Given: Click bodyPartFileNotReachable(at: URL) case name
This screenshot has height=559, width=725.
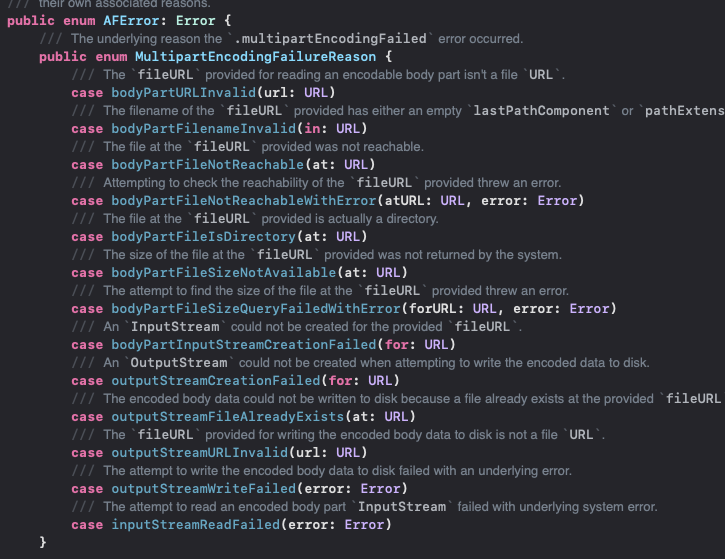Looking at the screenshot, I should click(208, 165).
